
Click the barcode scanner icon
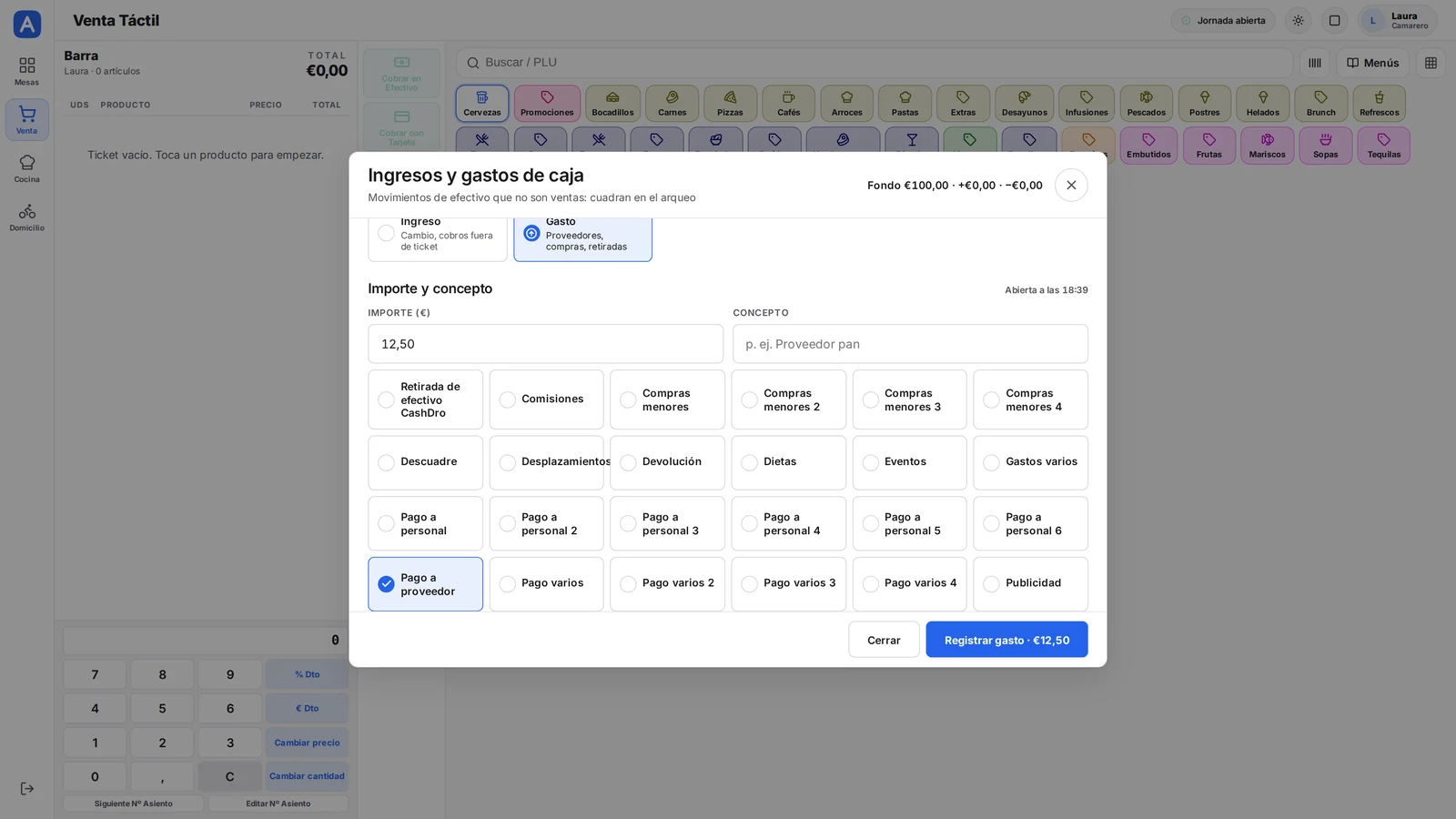(1314, 63)
